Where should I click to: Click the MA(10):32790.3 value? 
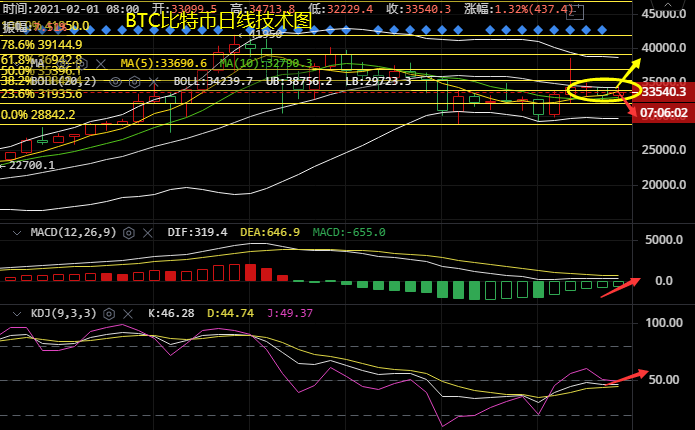[266, 63]
